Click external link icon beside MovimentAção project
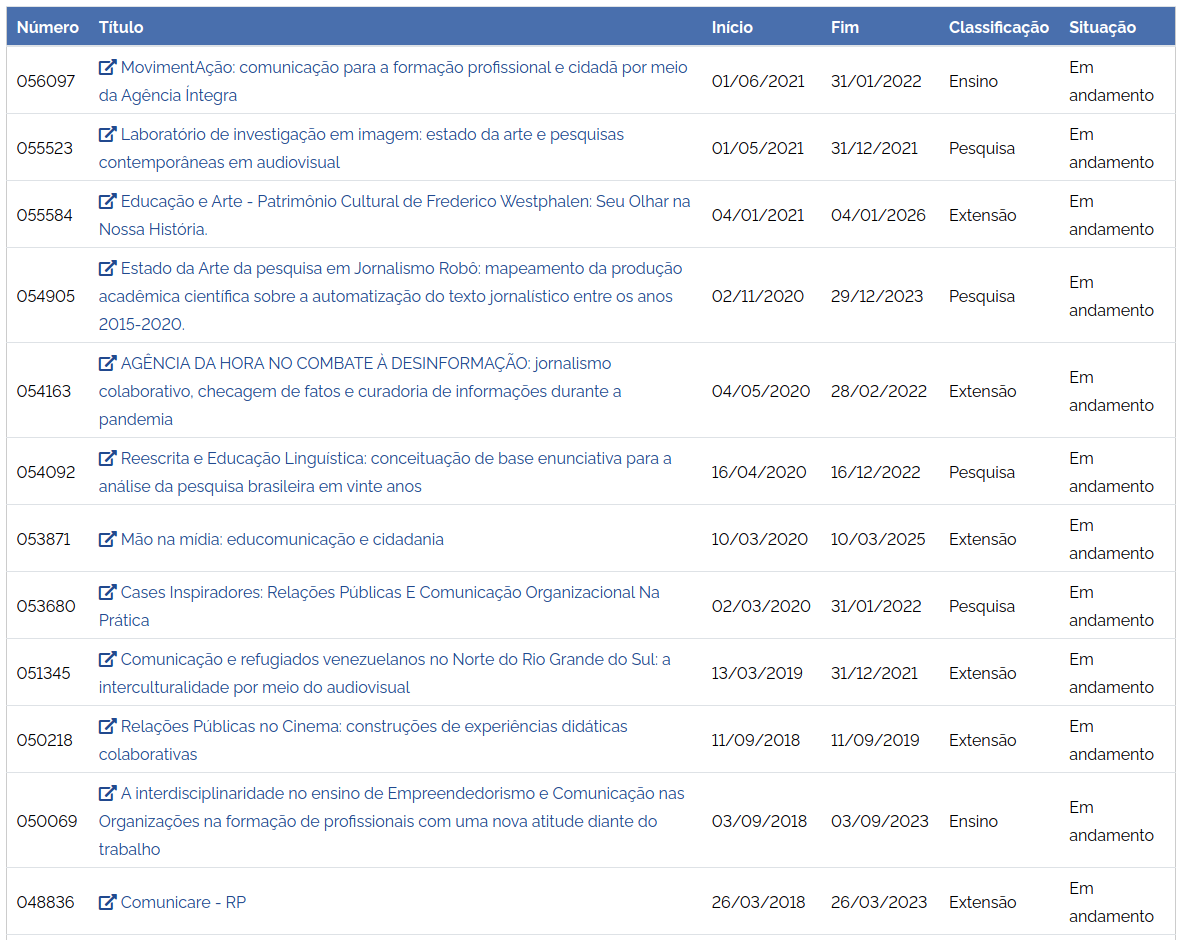The width and height of the screenshot is (1184, 940). pos(108,68)
